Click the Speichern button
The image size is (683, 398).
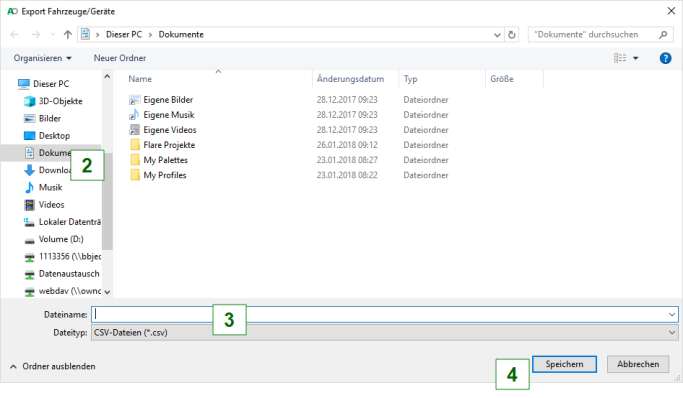pos(564,364)
